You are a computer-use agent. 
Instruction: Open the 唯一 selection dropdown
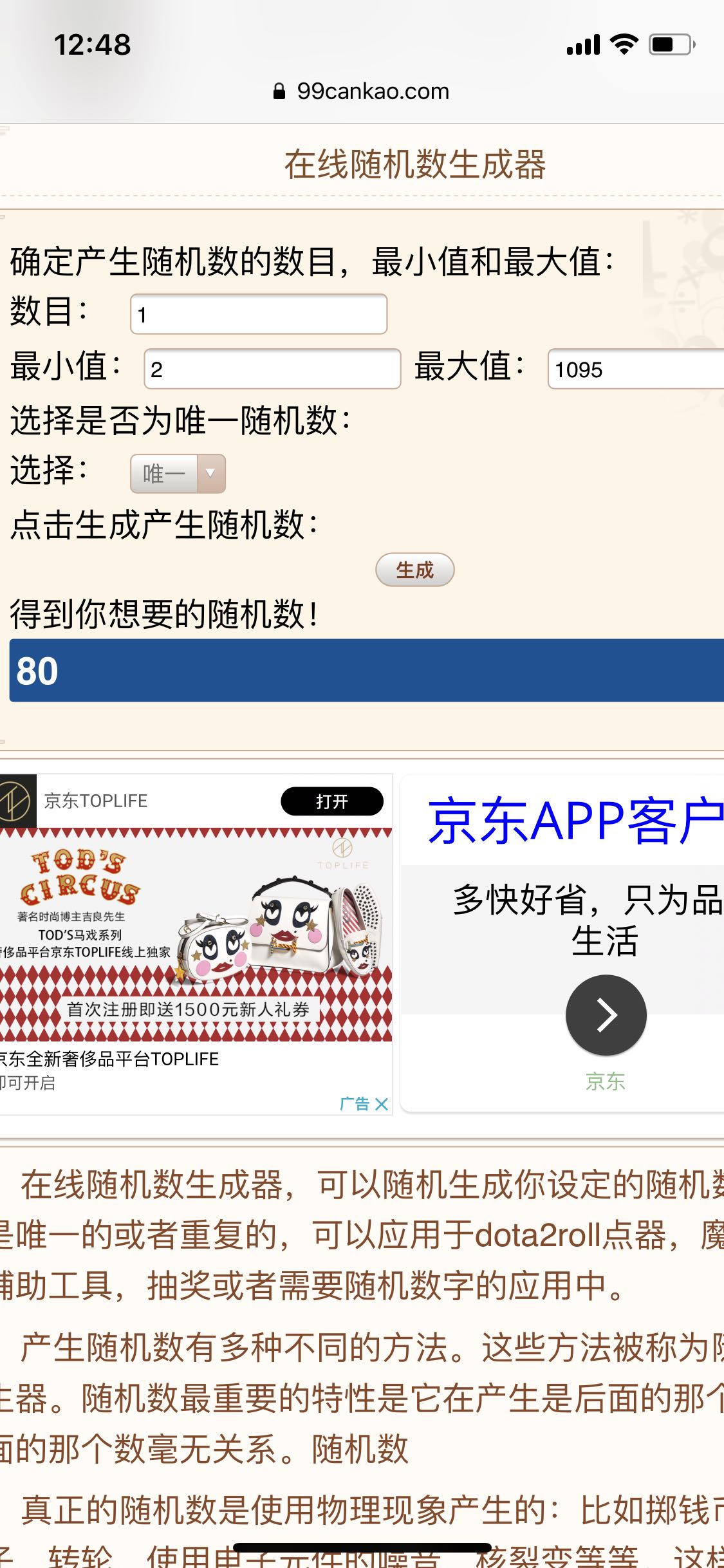click(178, 474)
